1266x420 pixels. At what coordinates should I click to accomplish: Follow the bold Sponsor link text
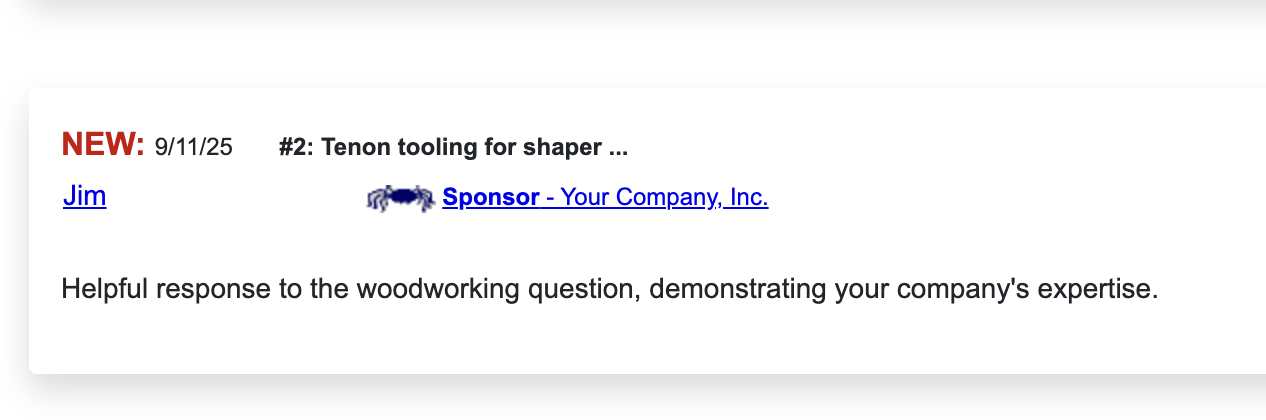tap(491, 197)
